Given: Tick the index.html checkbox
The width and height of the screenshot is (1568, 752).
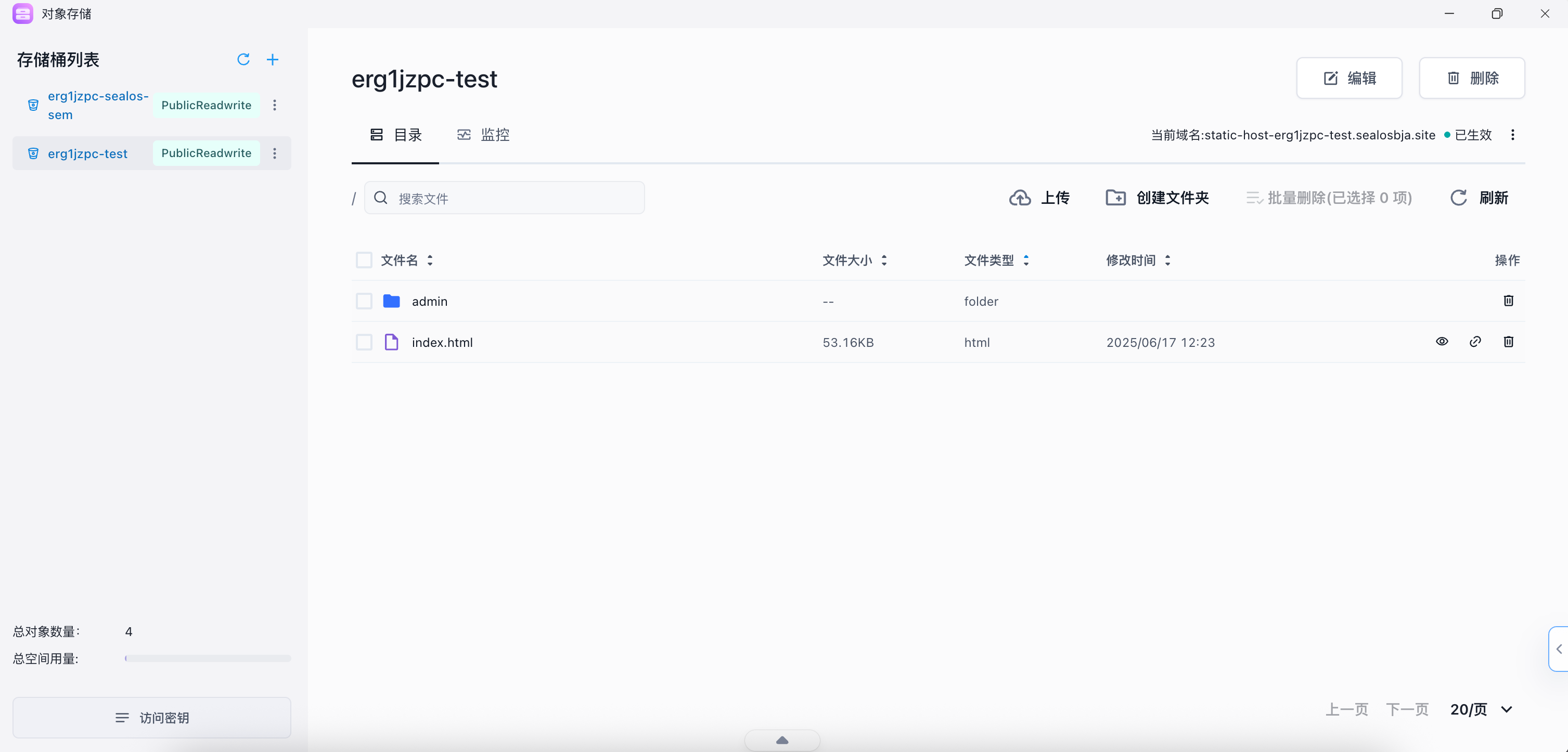Looking at the screenshot, I should pos(364,342).
